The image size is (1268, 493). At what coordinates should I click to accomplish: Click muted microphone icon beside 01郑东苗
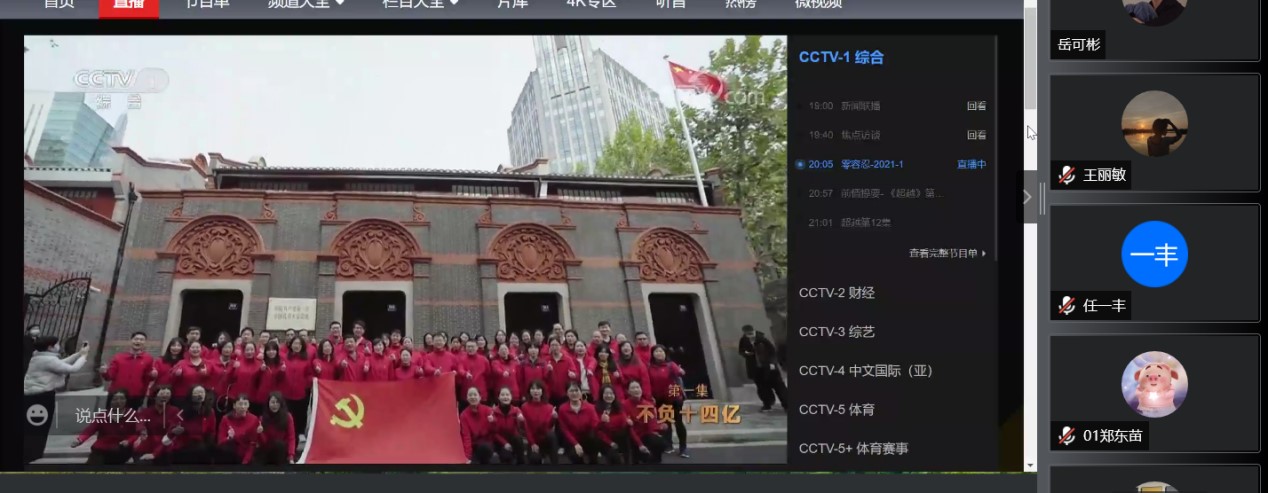click(1067, 435)
